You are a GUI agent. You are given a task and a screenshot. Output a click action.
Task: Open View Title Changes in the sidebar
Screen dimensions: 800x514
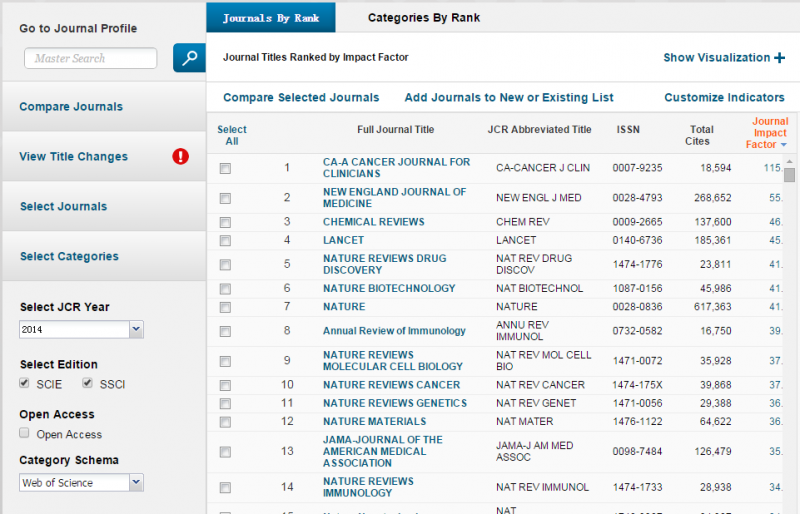tap(73, 157)
